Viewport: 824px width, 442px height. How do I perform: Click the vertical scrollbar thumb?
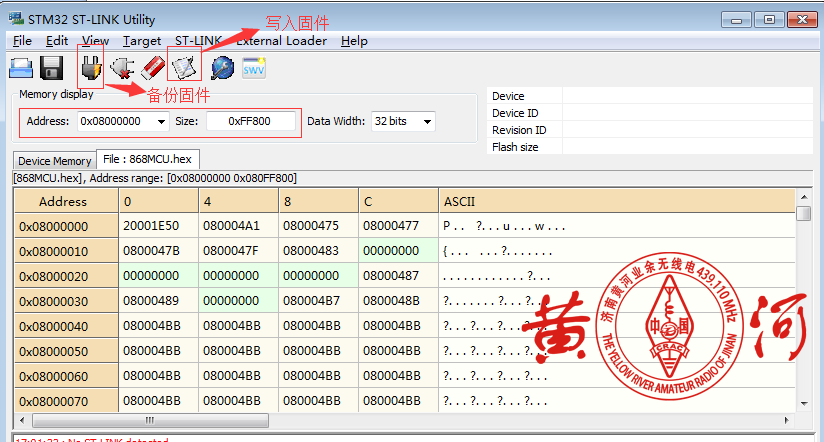click(x=804, y=213)
